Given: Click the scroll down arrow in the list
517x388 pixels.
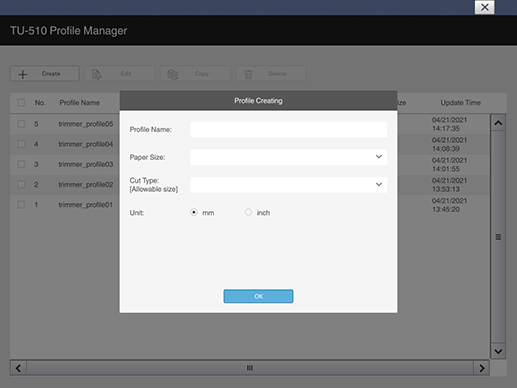Looking at the screenshot, I should (498, 351).
